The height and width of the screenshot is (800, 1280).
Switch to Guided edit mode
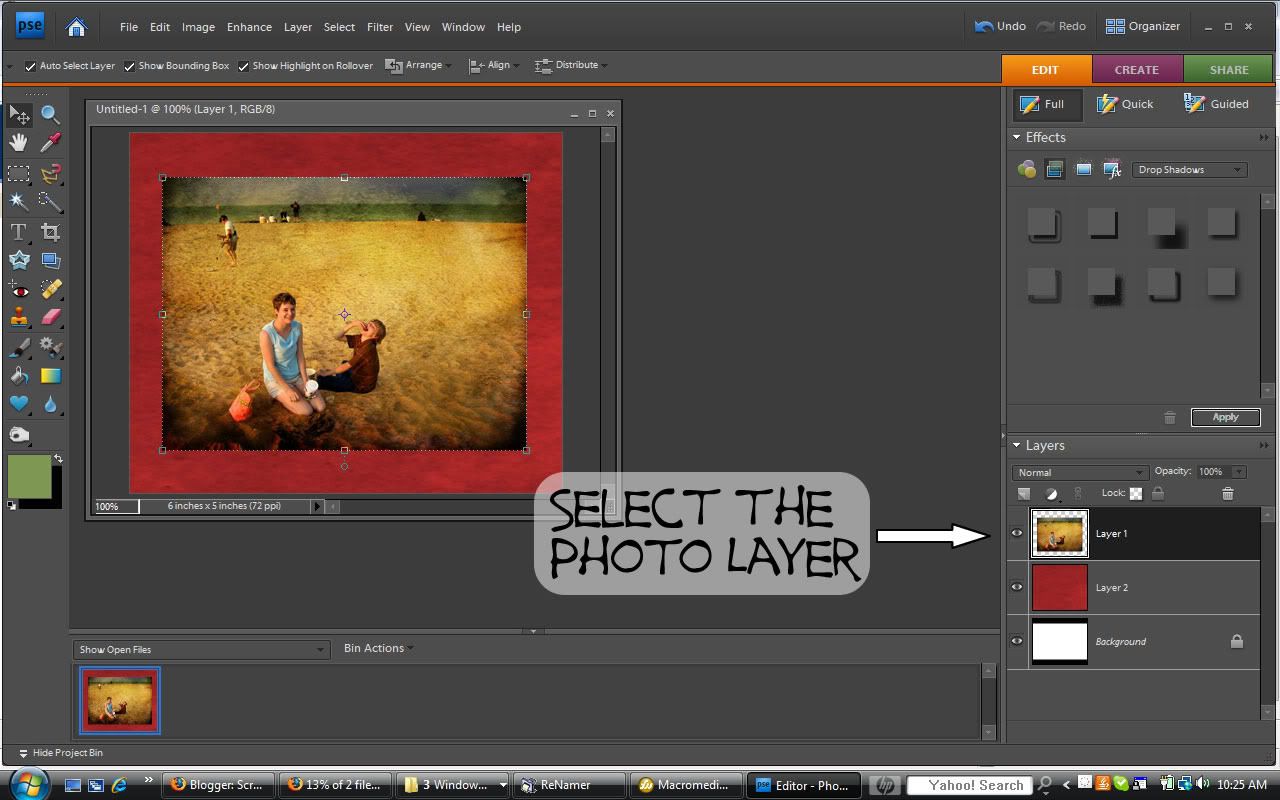coord(1217,104)
